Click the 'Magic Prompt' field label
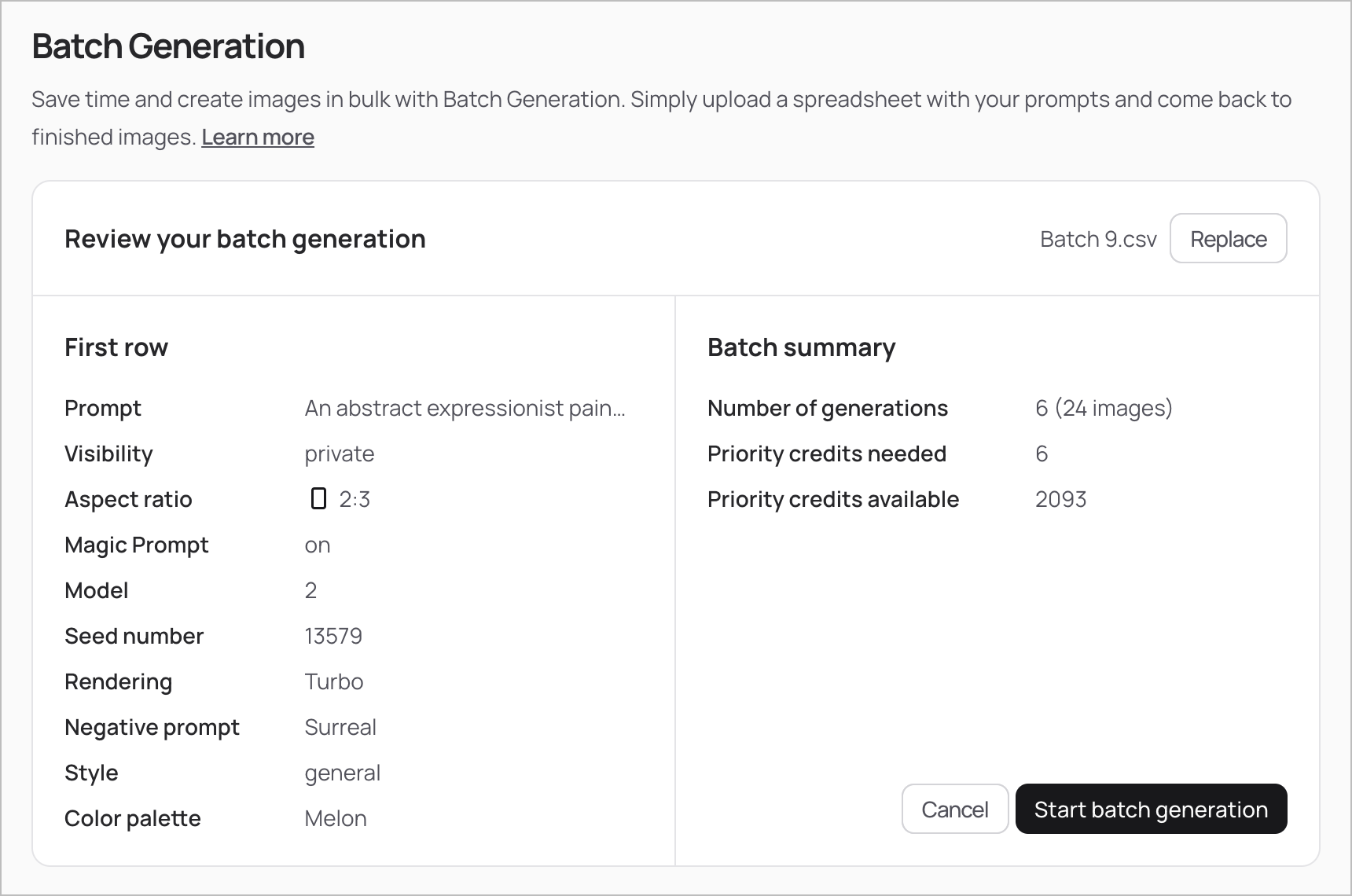 click(x=137, y=545)
